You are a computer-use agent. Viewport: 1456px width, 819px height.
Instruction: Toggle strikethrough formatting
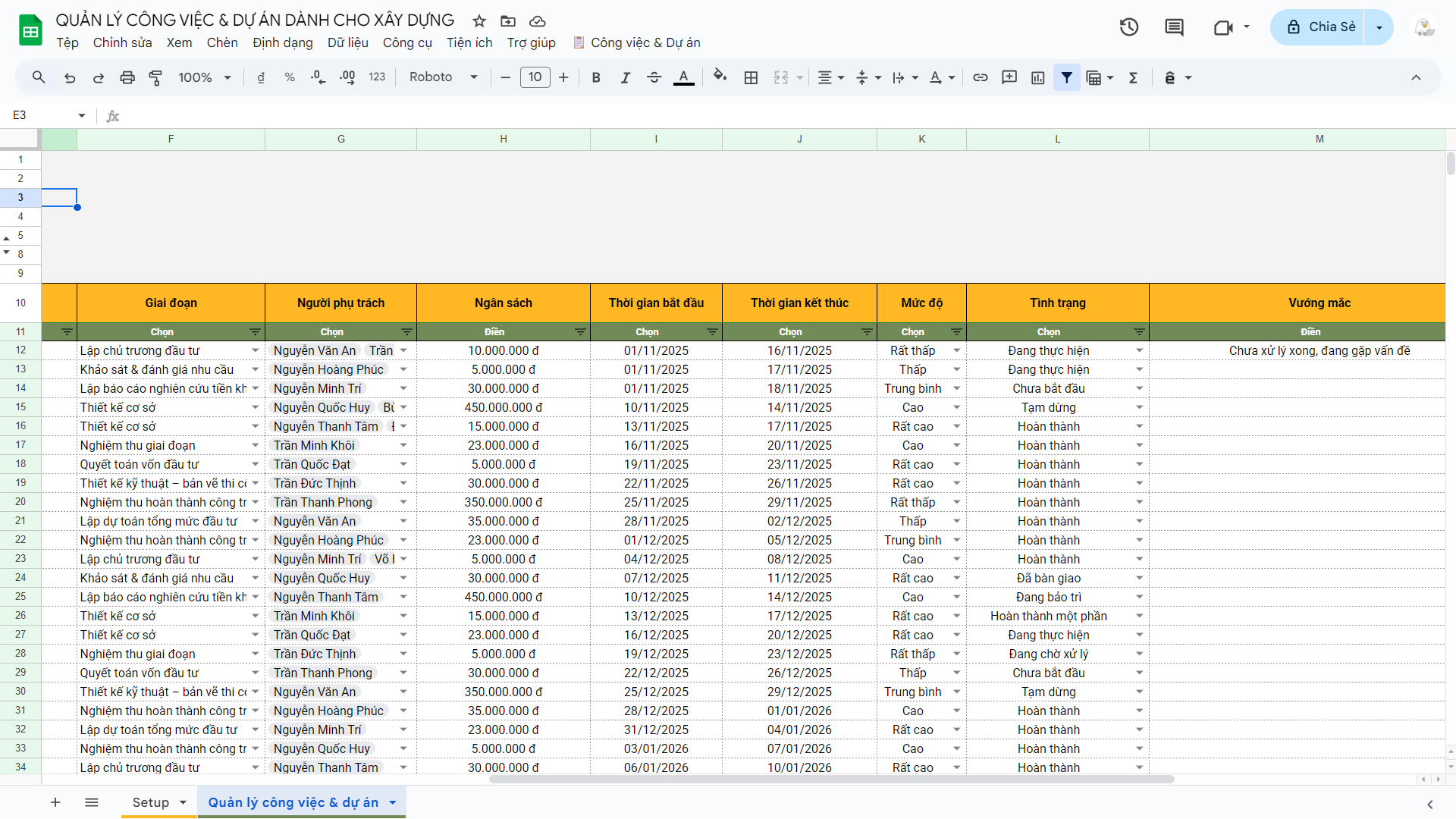point(654,77)
